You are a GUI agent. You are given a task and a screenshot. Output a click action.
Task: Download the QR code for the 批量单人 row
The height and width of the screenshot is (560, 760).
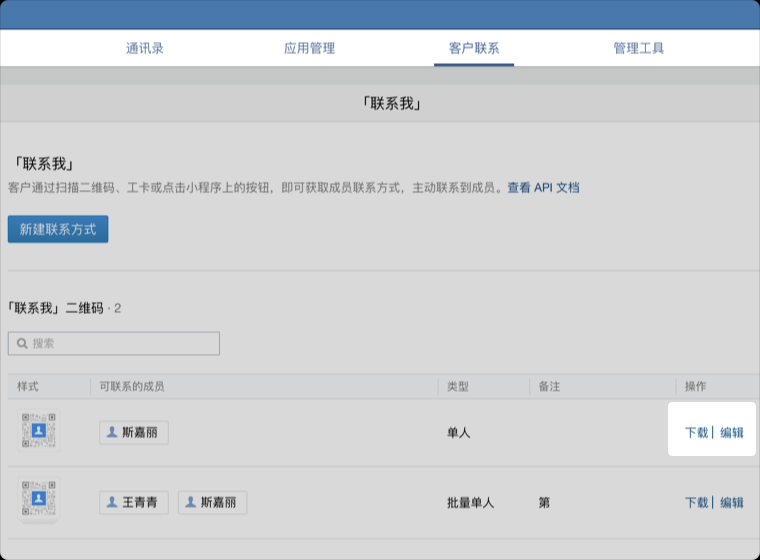coord(696,503)
